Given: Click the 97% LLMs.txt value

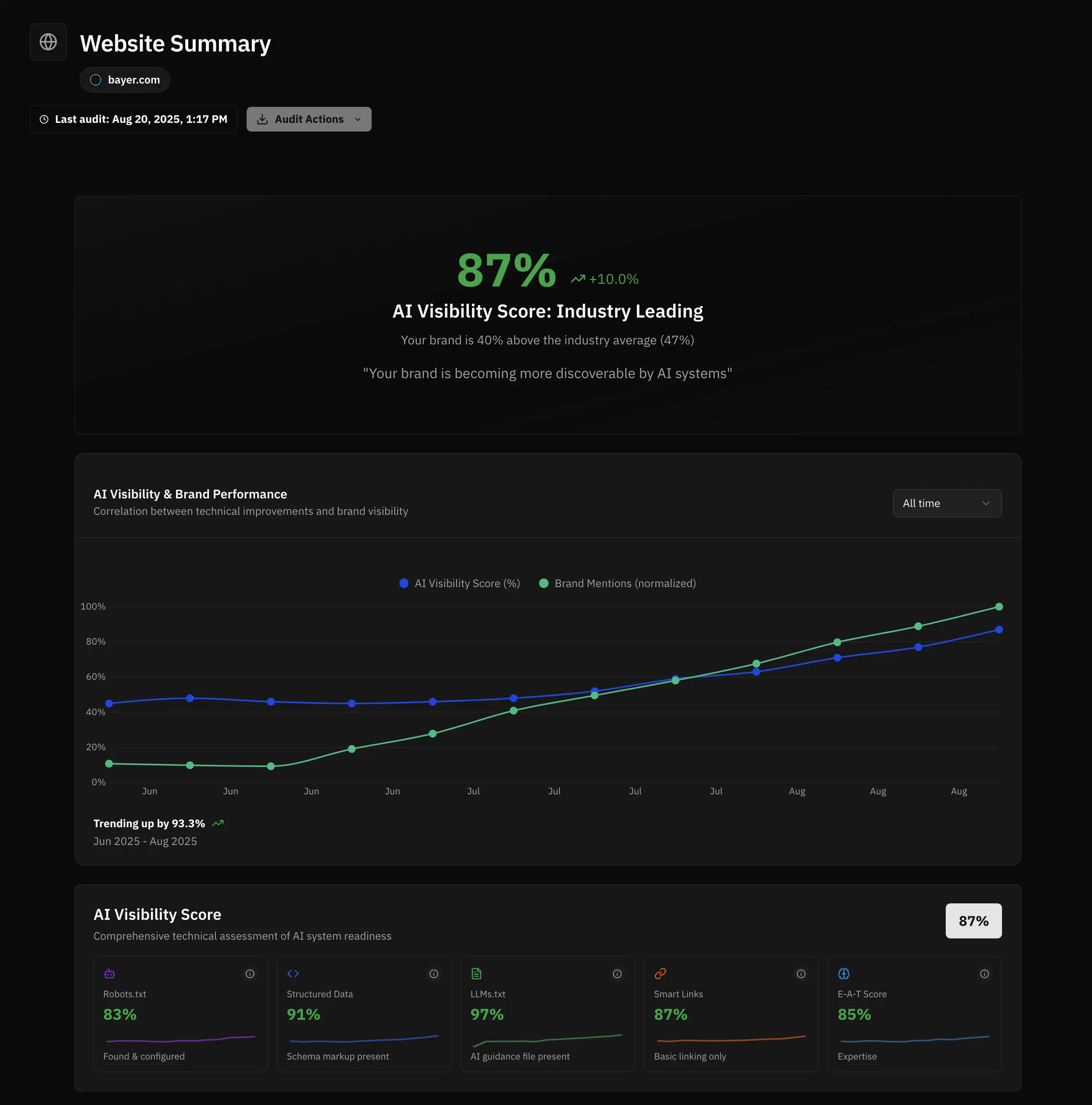Looking at the screenshot, I should click(487, 1014).
